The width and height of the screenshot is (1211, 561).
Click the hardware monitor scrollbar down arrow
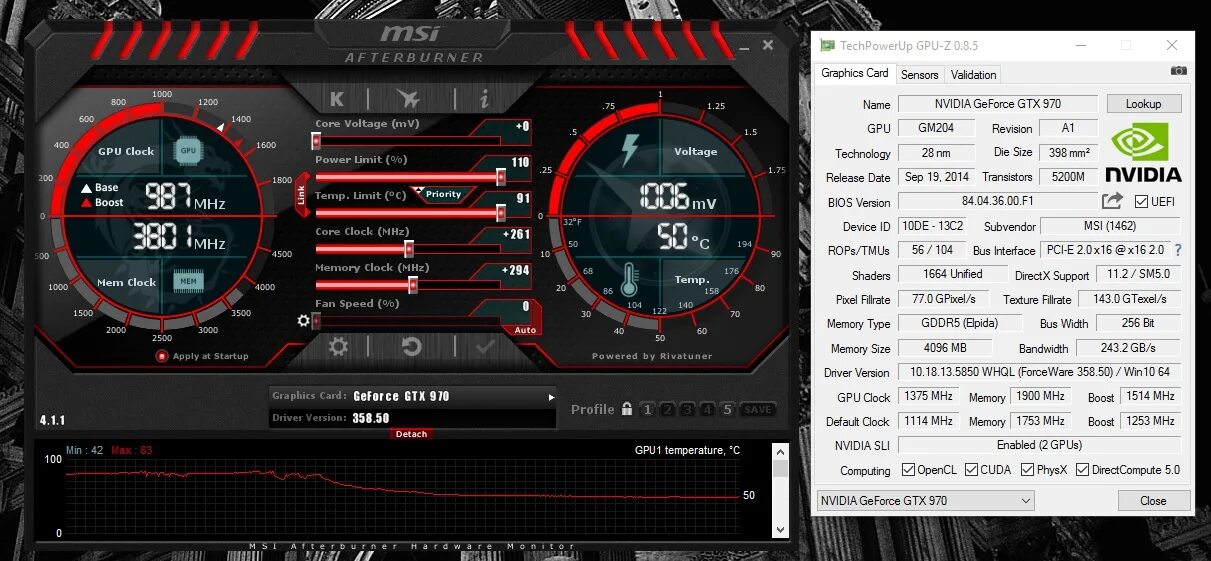pos(781,529)
